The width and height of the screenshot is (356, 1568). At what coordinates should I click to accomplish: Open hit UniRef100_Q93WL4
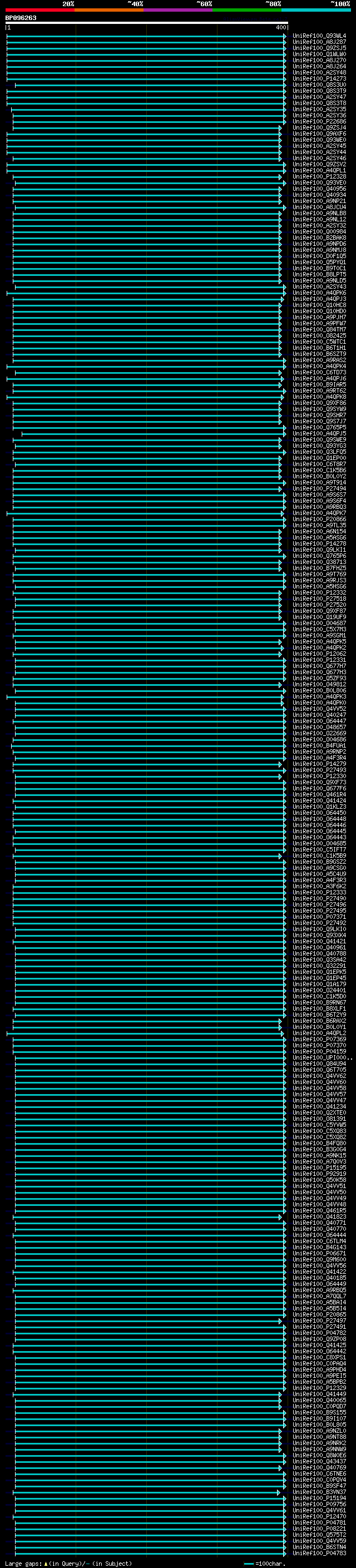pyautogui.click(x=319, y=36)
